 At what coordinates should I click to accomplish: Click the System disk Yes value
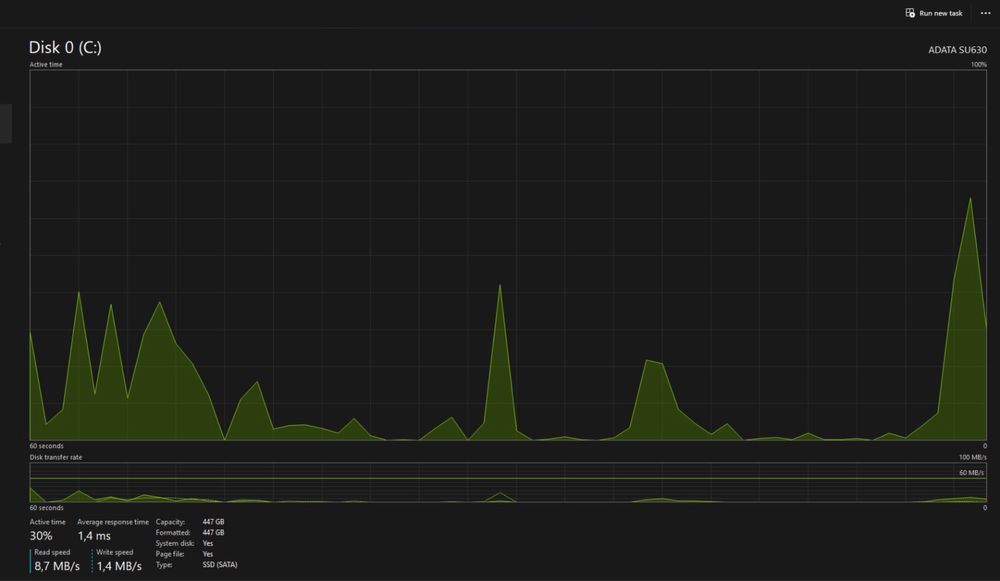[207, 543]
